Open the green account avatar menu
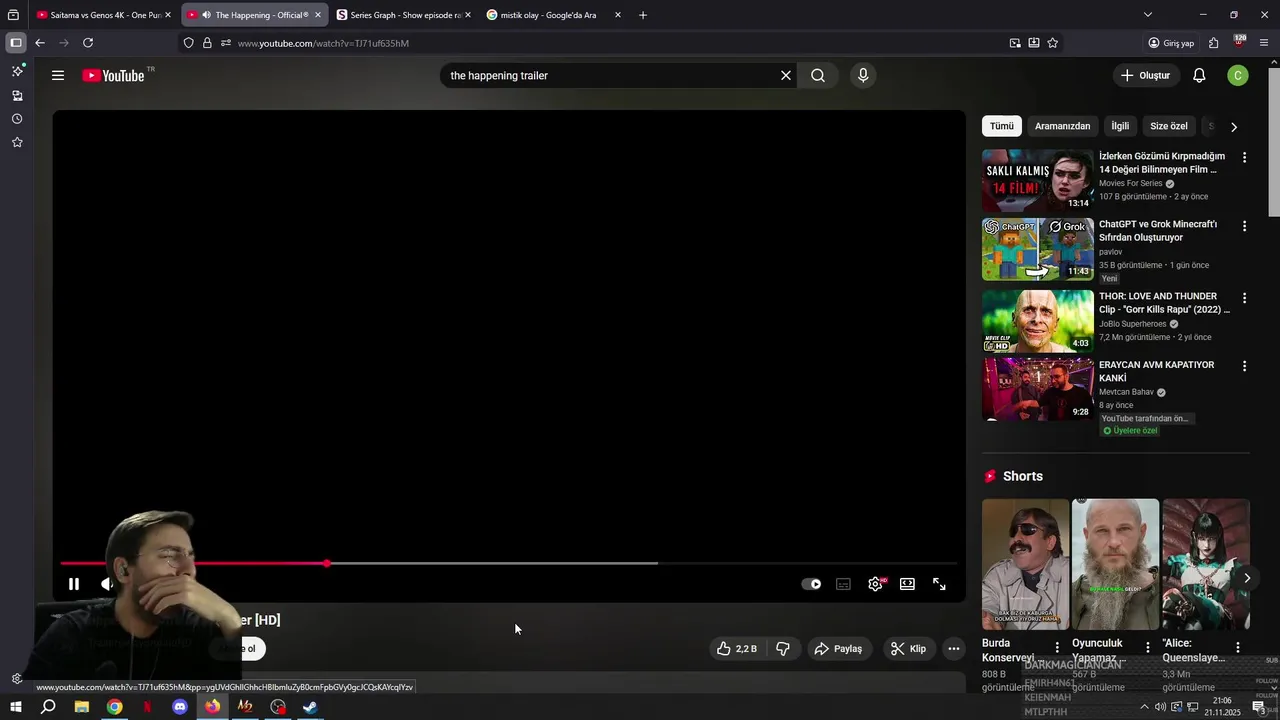 pyautogui.click(x=1238, y=75)
